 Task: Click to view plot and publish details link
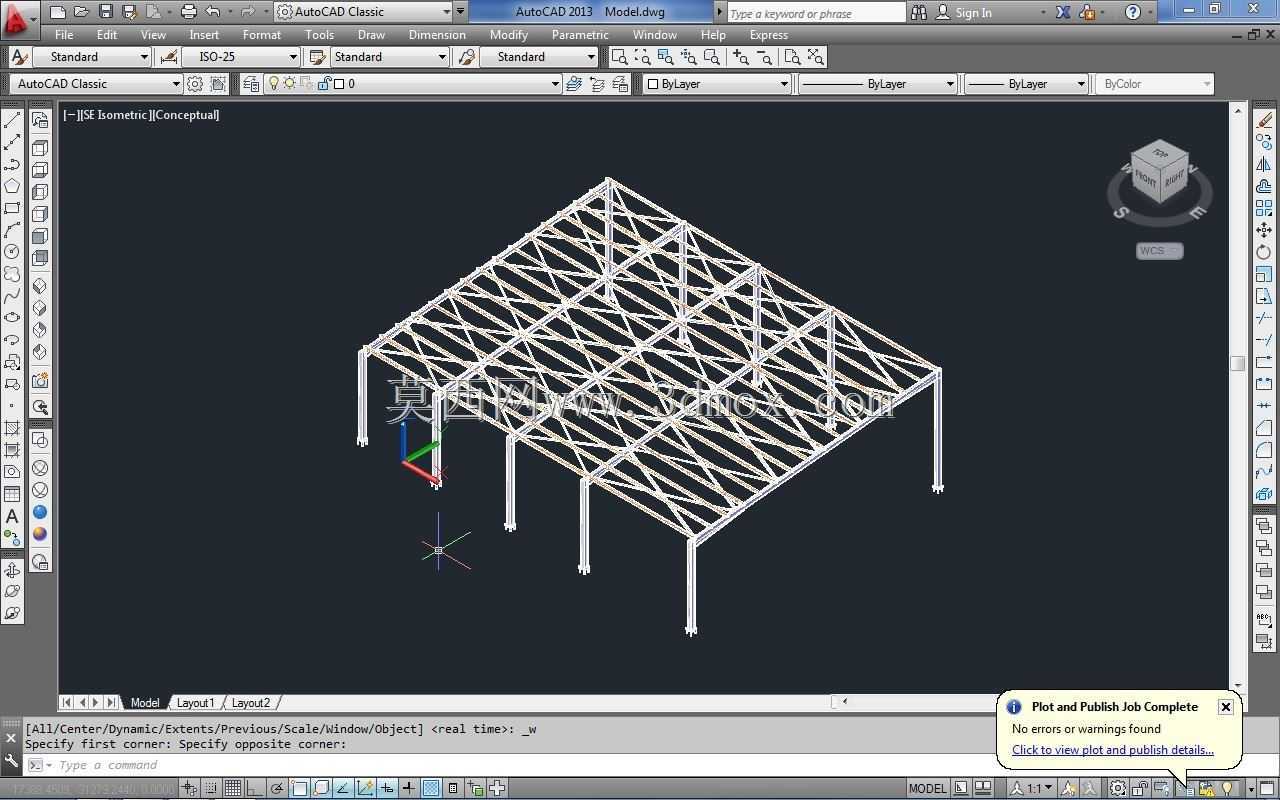(x=1112, y=750)
